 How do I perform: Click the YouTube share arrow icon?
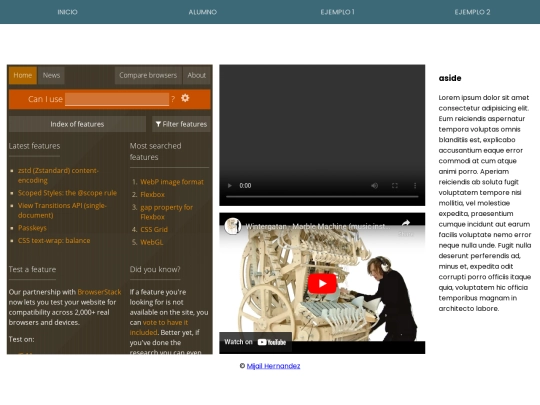(406, 224)
